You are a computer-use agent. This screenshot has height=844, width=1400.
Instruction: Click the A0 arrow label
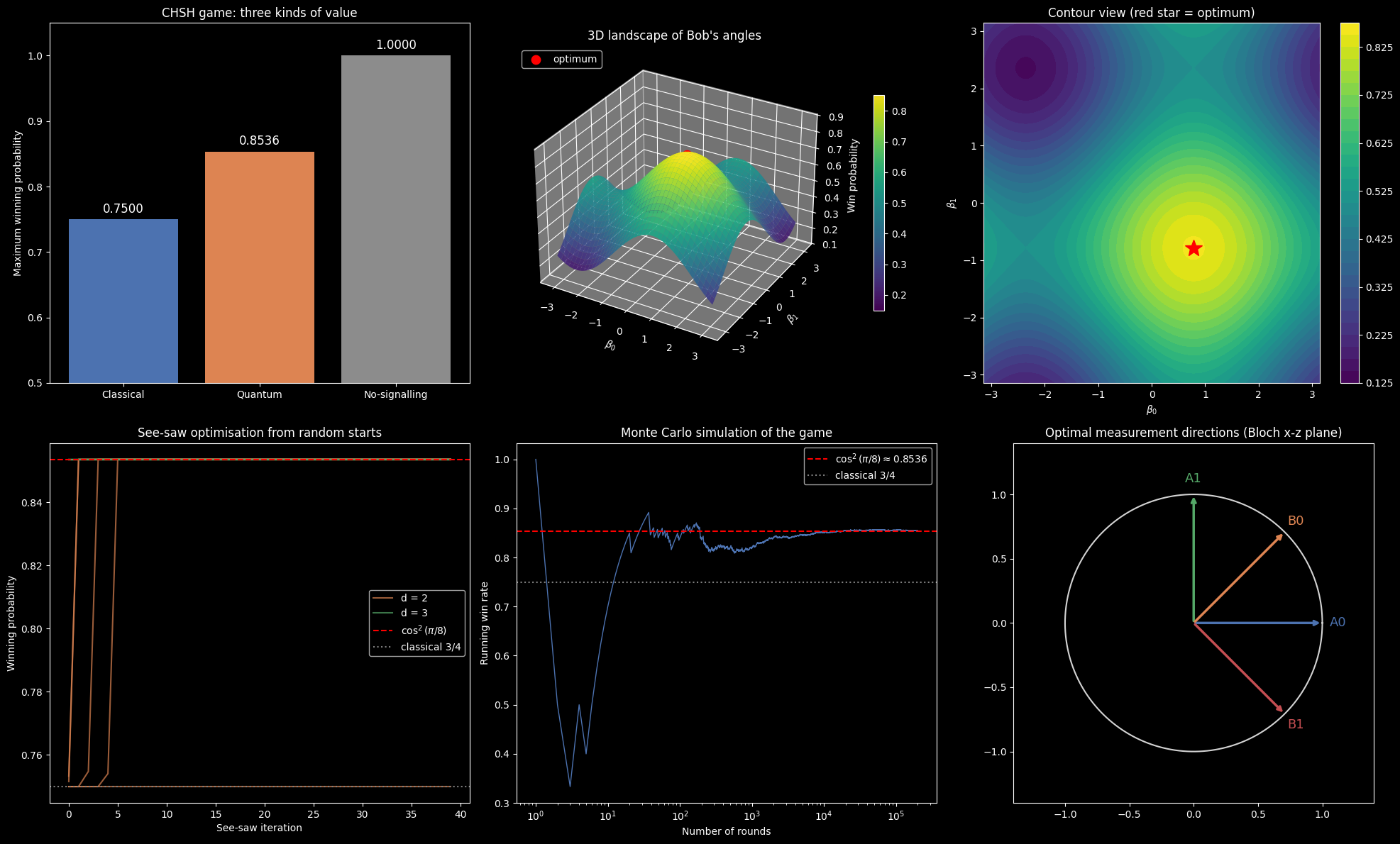(x=1338, y=622)
